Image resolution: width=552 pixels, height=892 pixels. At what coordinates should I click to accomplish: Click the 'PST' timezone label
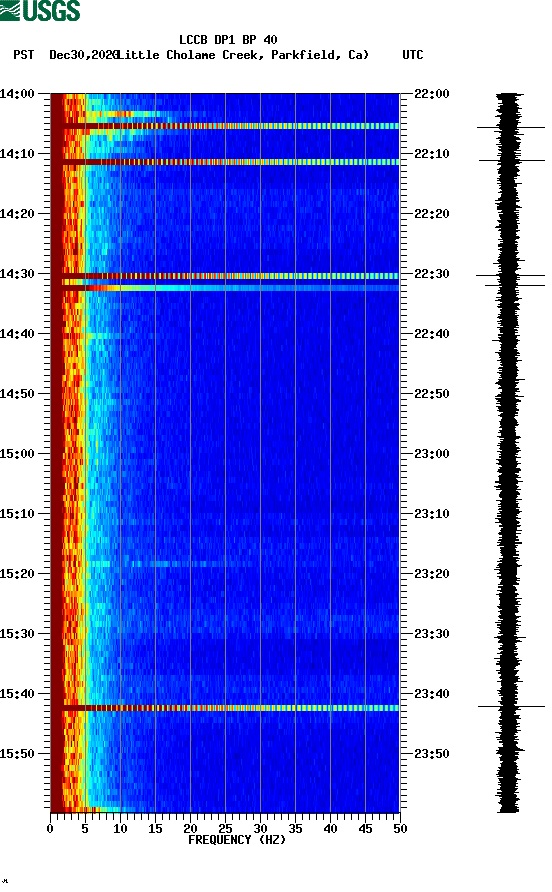(24, 55)
